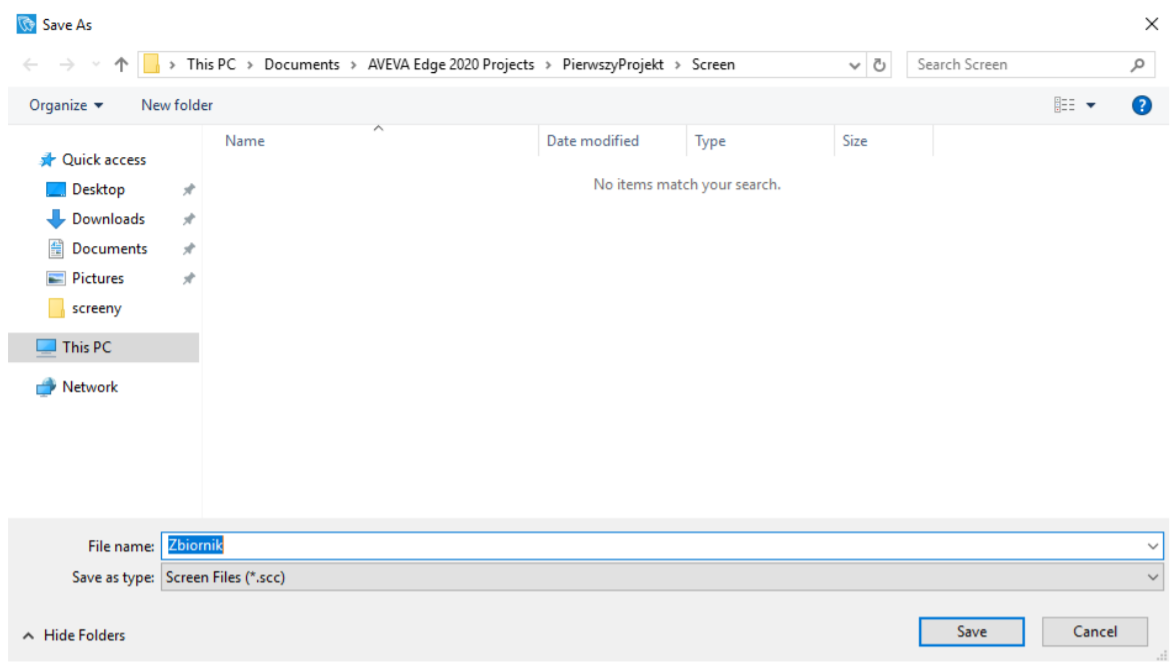This screenshot has height=664, width=1175.
Task: Open the Organize menu
Action: (66, 105)
